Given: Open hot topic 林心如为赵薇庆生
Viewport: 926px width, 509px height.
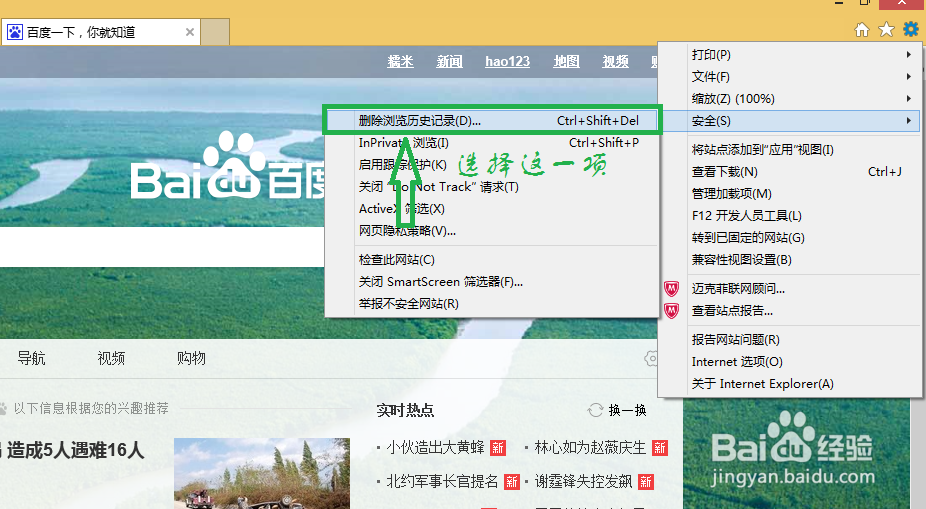Looking at the screenshot, I should pos(590,448).
